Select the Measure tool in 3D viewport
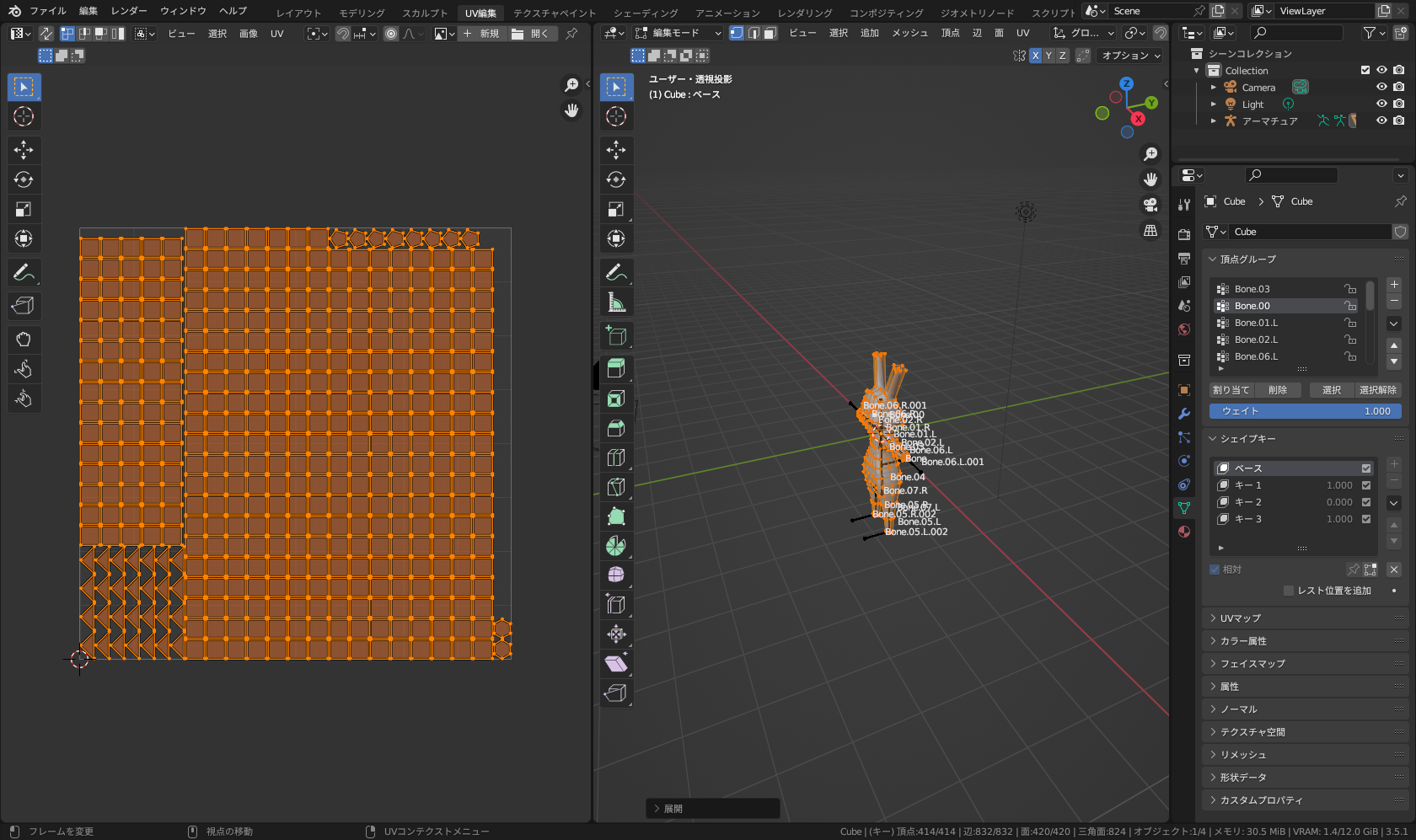The image size is (1416, 840). pos(616,302)
